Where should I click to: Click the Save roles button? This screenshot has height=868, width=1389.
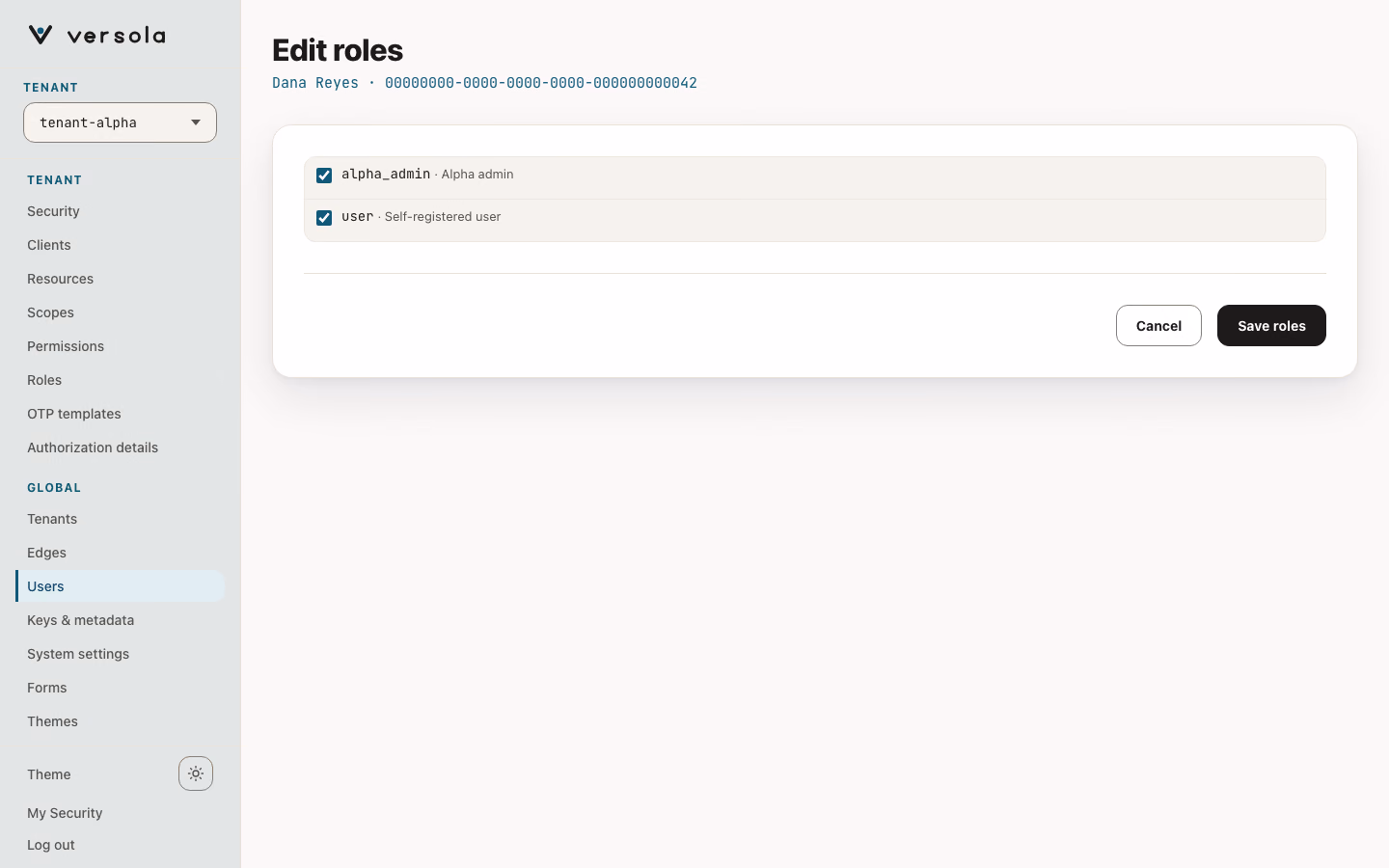point(1271,326)
